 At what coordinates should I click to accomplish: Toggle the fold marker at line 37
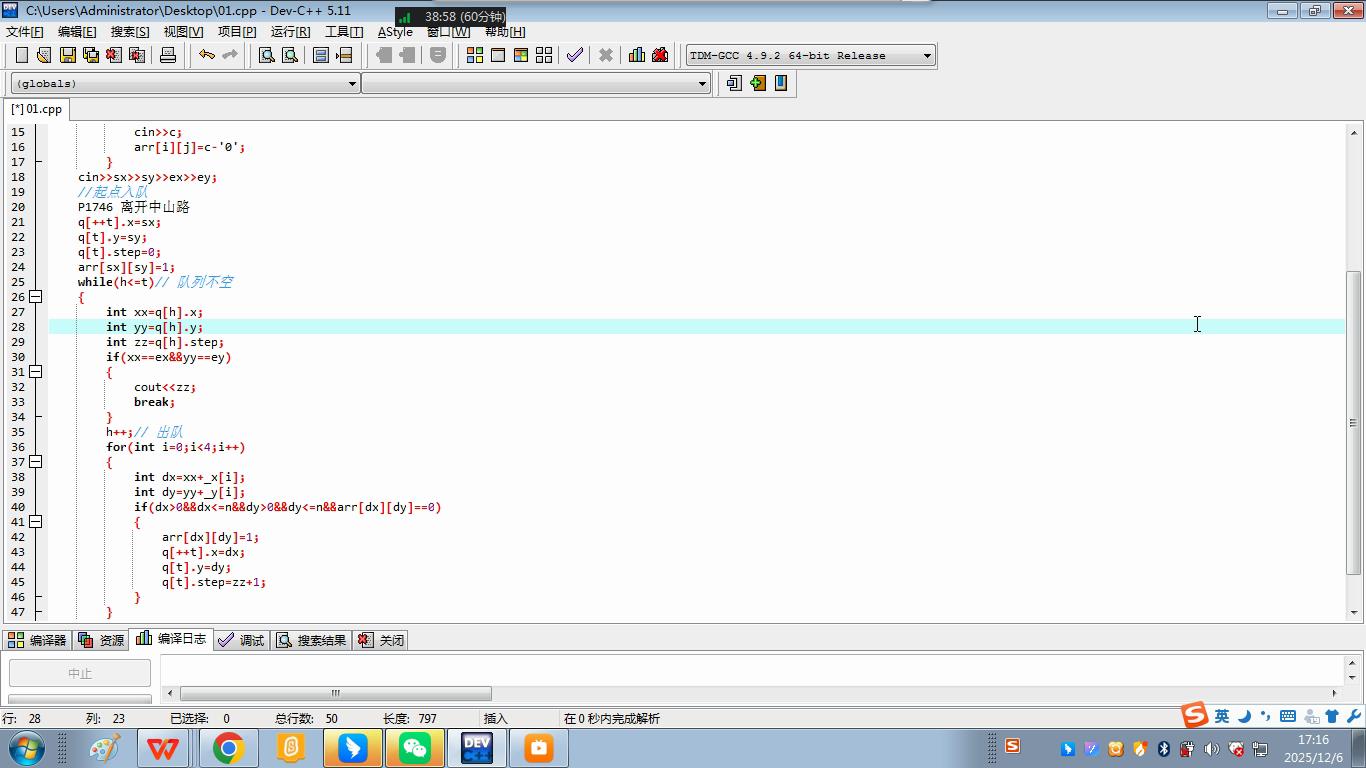[35, 462]
